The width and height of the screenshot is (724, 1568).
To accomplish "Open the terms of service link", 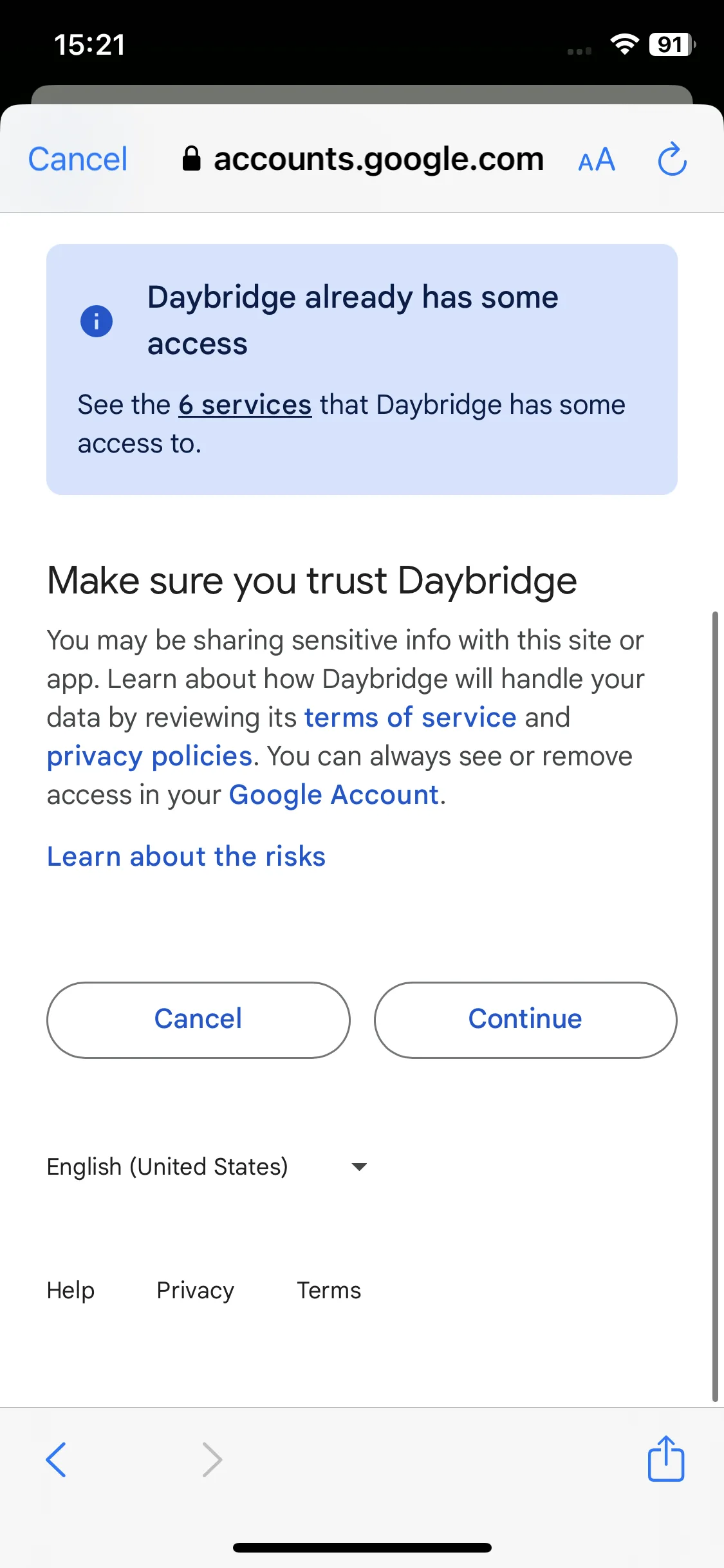I will tap(410, 718).
